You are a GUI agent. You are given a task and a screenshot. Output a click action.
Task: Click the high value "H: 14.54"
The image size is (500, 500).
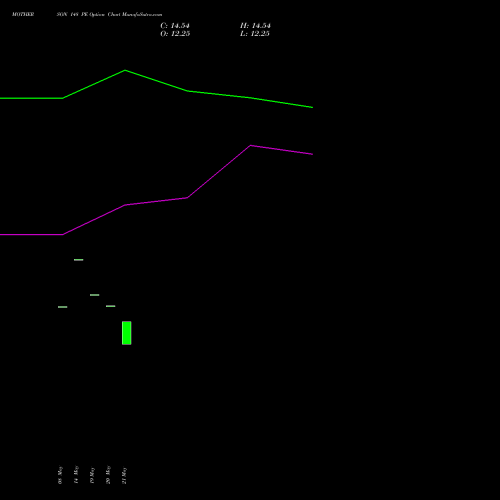coord(255,26)
